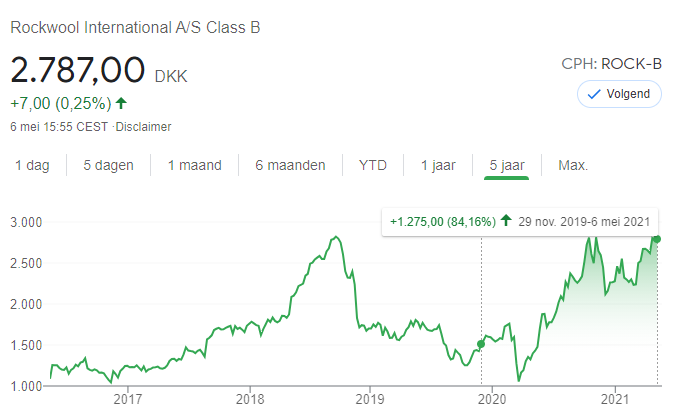Select the 1 dag tab

(33, 165)
